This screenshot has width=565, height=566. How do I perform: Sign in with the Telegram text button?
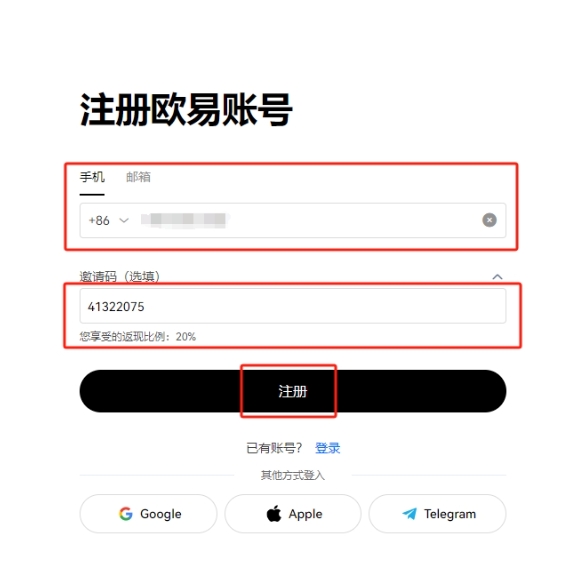[437, 514]
